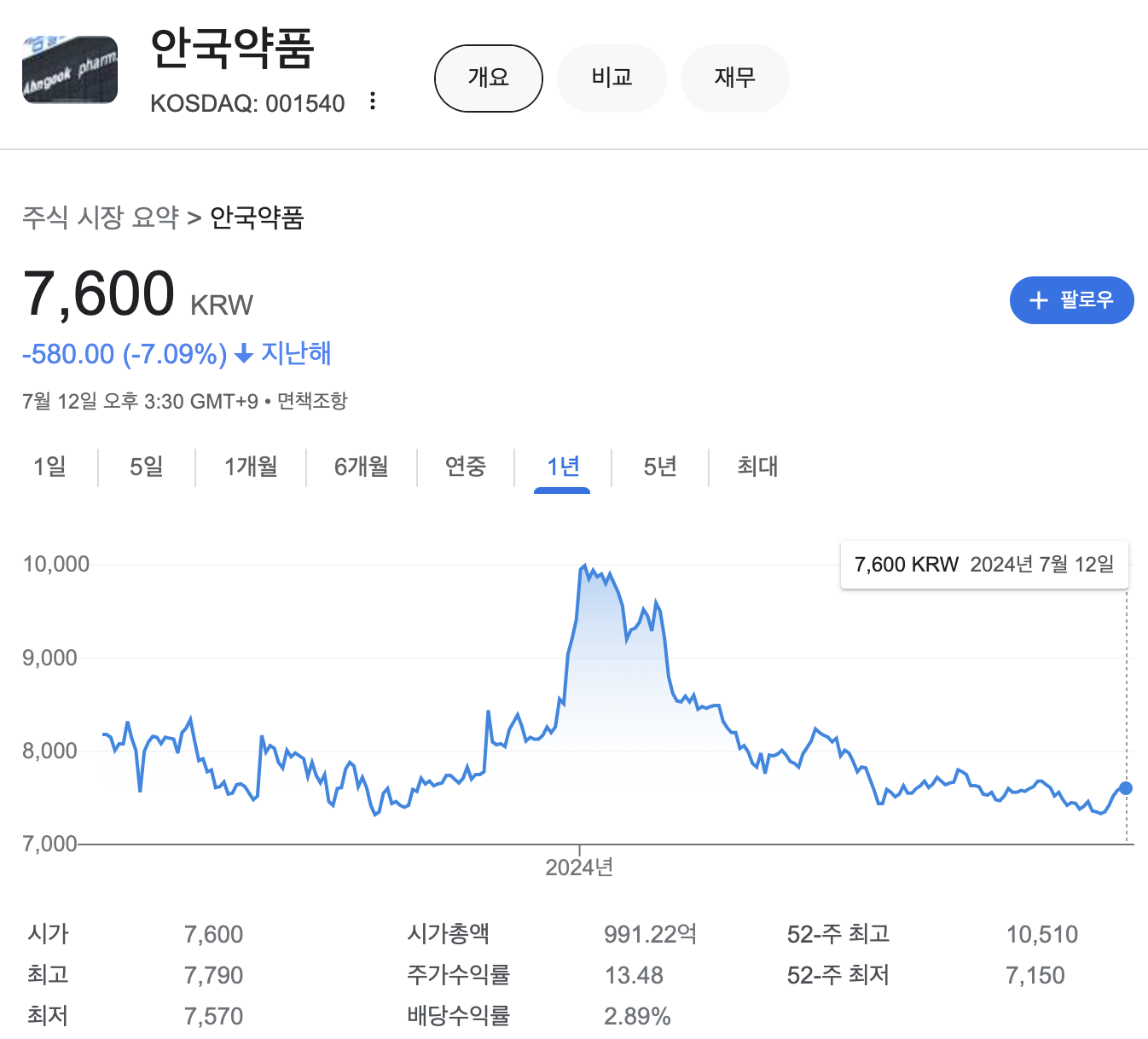Select the 연중 range option
This screenshot has height=1039, width=1148.
466,467
